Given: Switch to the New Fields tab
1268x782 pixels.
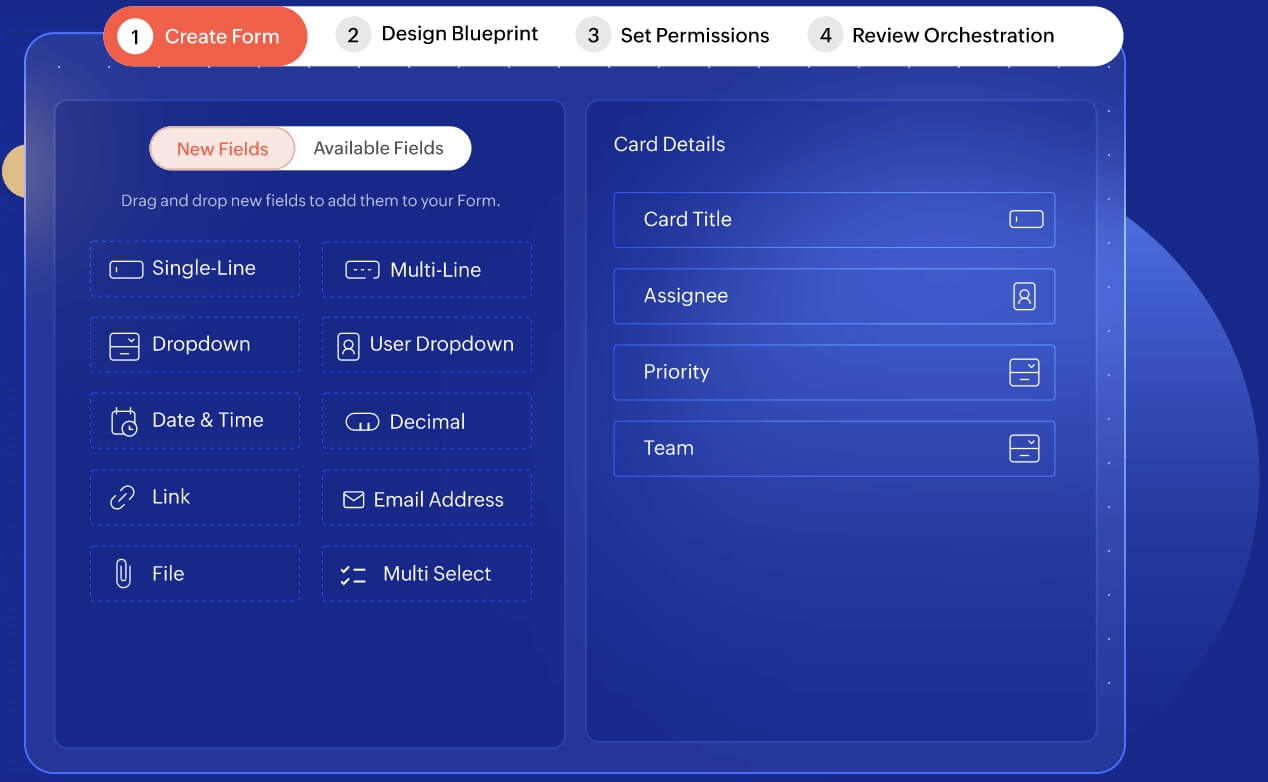Looking at the screenshot, I should [222, 148].
